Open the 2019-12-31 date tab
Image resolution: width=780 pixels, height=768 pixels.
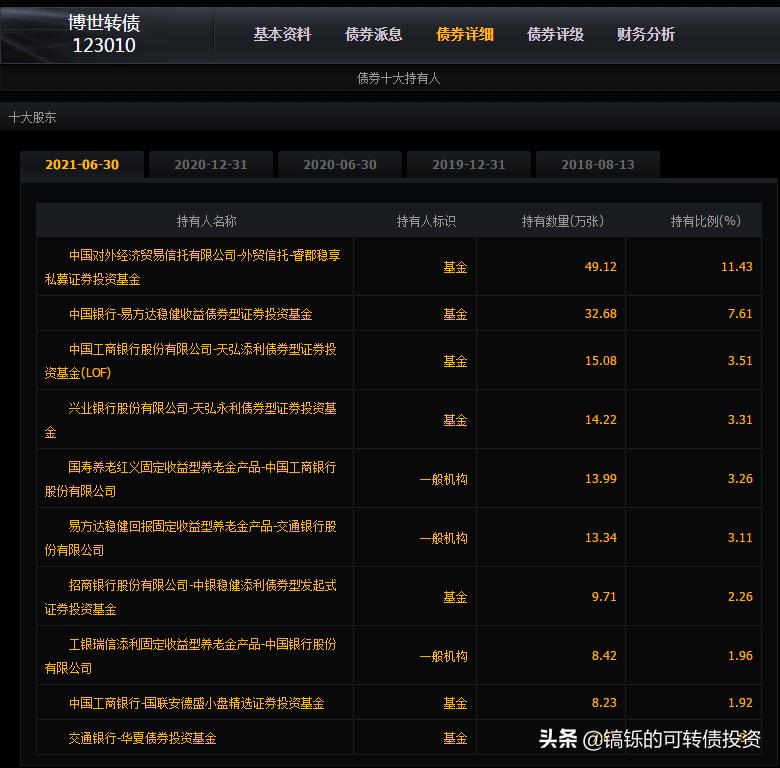click(x=469, y=165)
